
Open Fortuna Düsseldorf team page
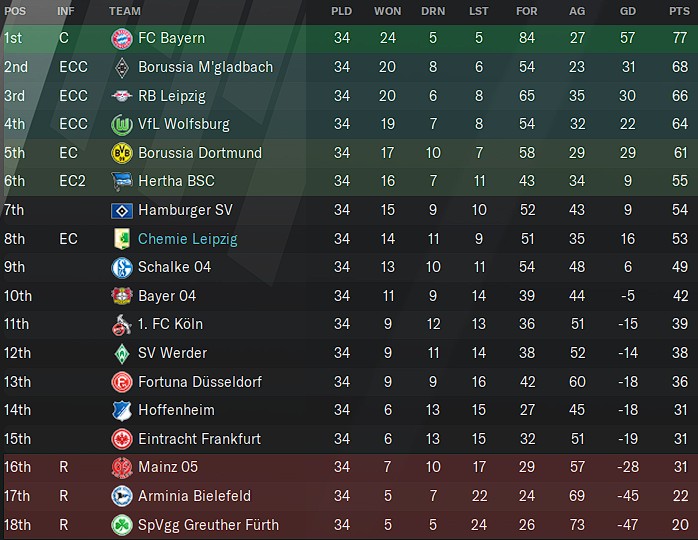click(x=200, y=382)
